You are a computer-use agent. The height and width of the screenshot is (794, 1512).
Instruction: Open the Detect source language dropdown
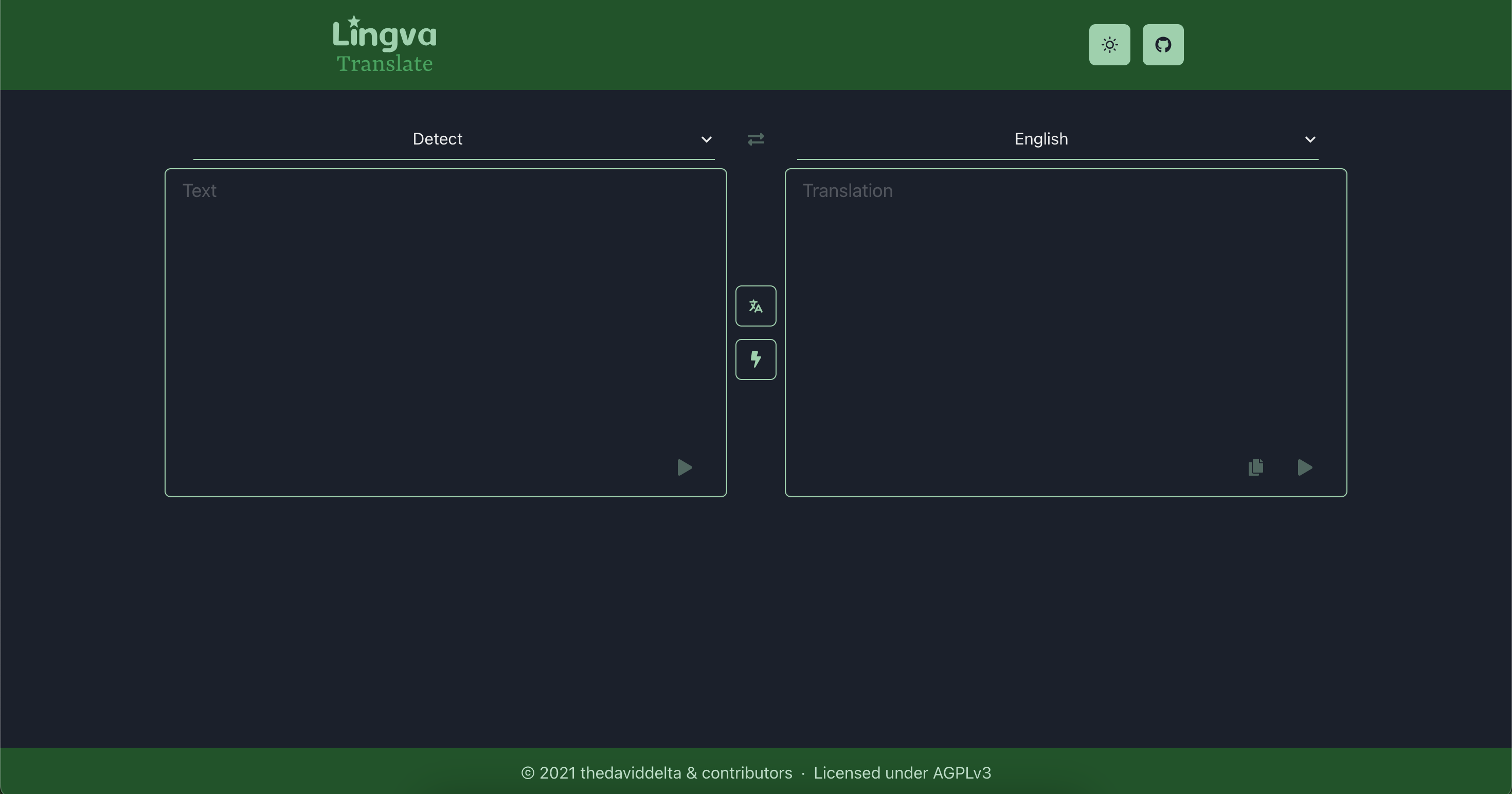pyautogui.click(x=454, y=139)
